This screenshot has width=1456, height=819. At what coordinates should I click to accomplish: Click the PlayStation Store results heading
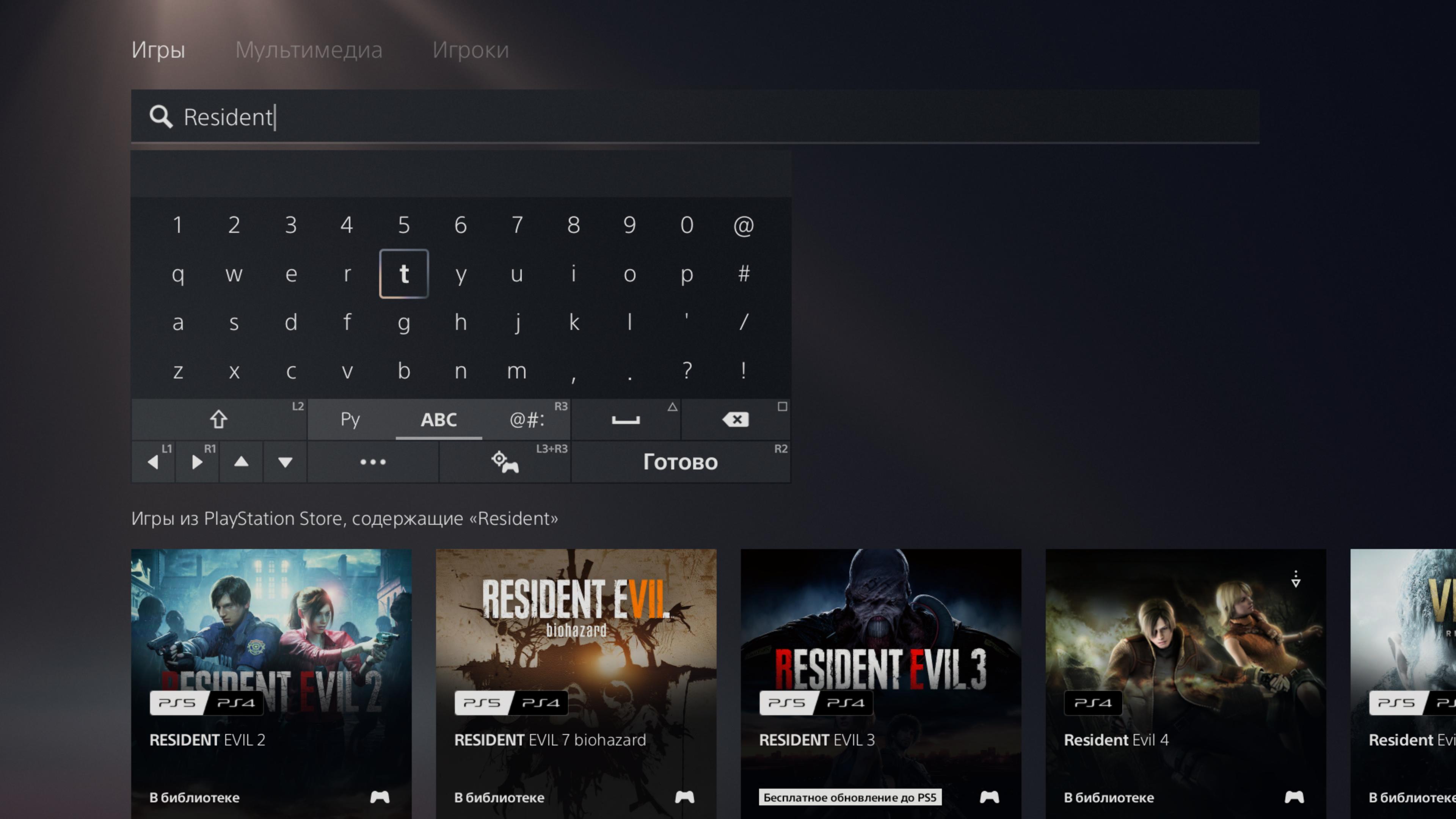345,518
